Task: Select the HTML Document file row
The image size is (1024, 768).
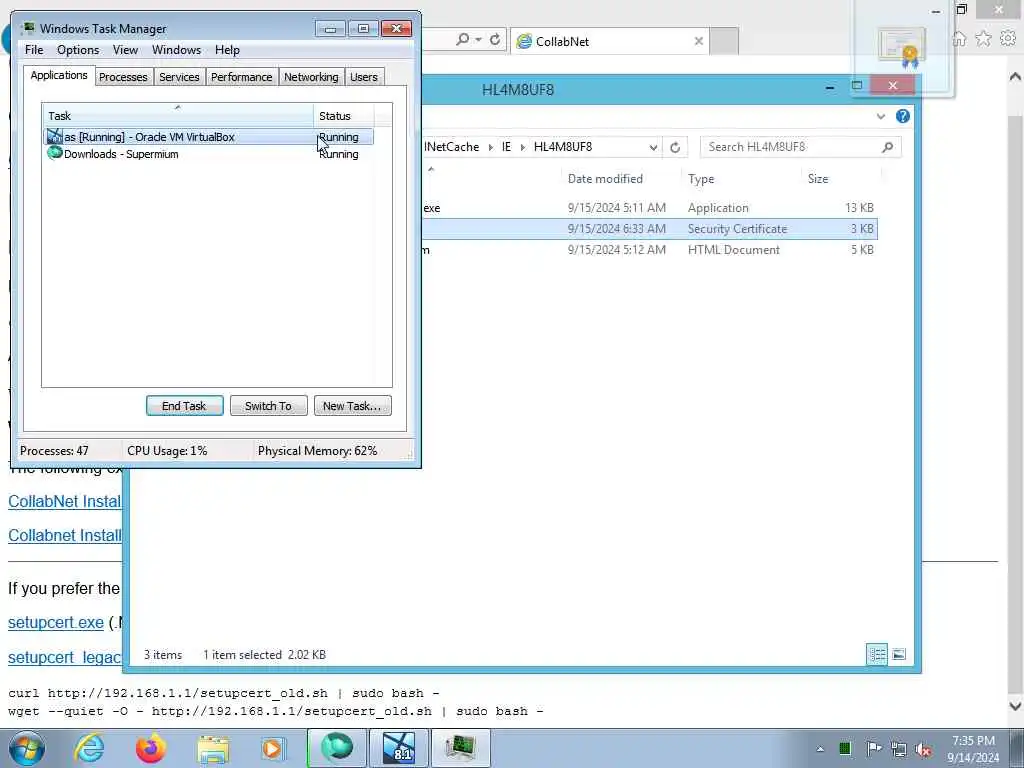Action: pos(649,249)
